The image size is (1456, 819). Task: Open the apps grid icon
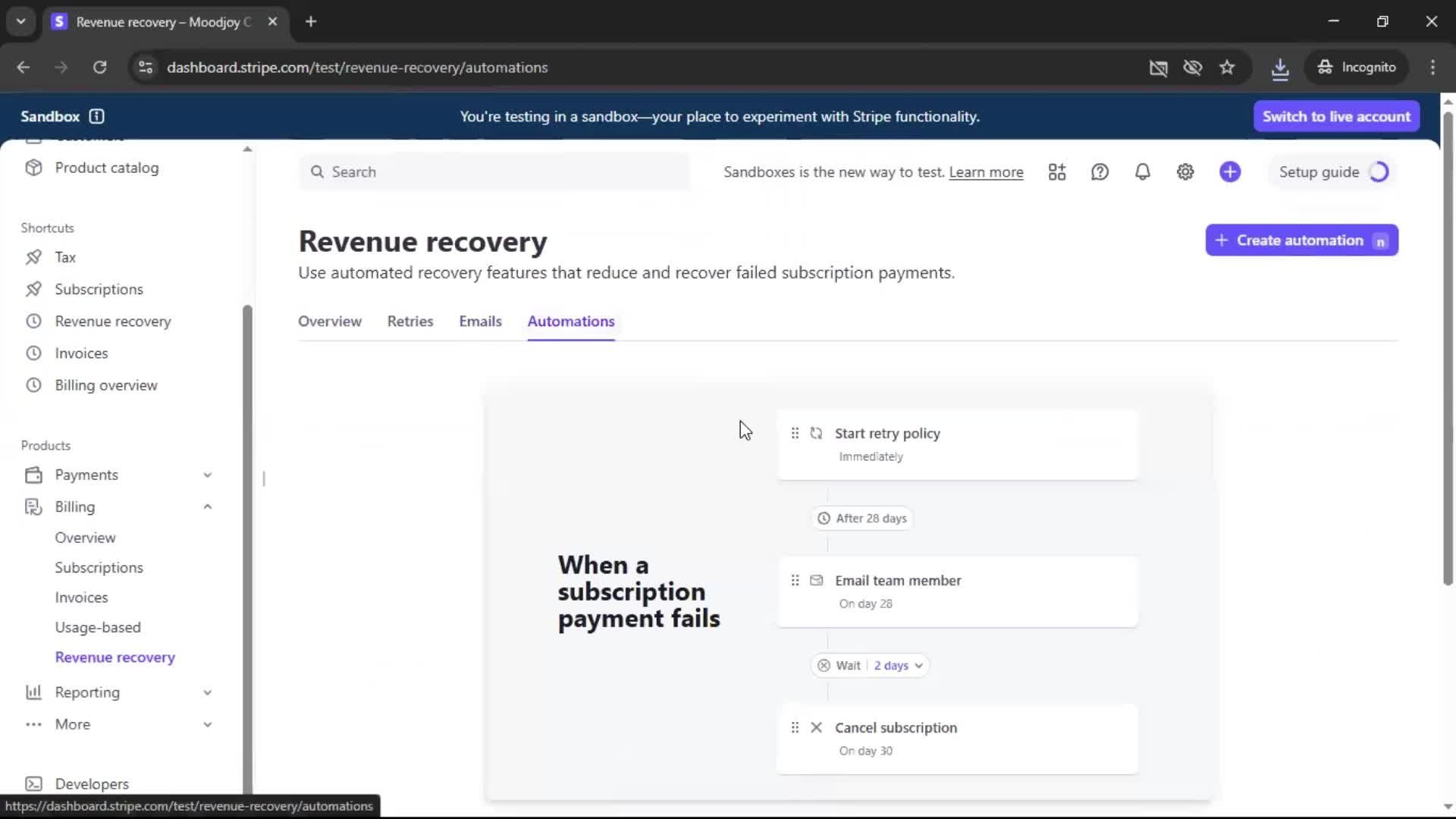pyautogui.click(x=1057, y=172)
